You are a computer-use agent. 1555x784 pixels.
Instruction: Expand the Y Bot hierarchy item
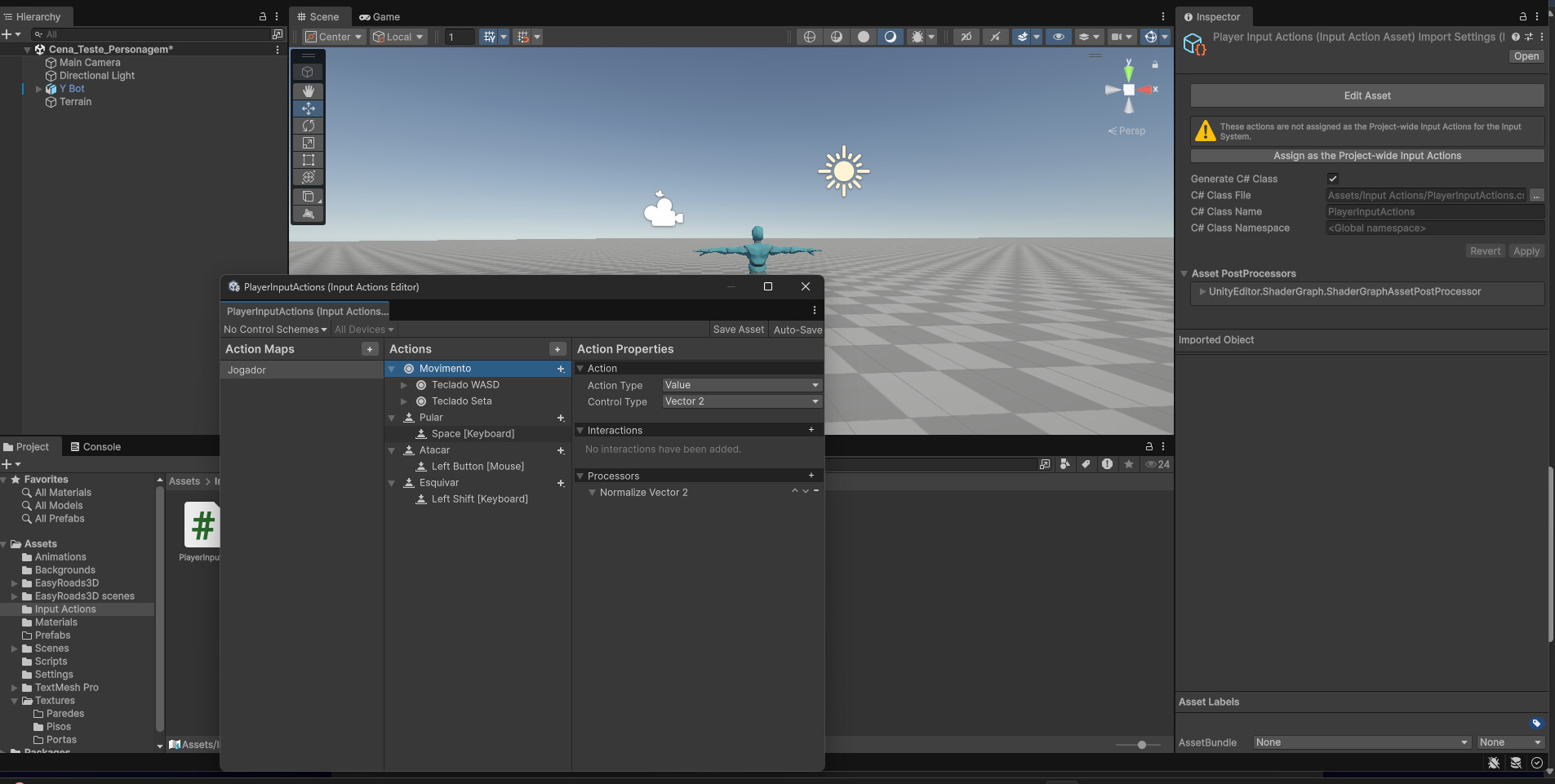[x=38, y=89]
